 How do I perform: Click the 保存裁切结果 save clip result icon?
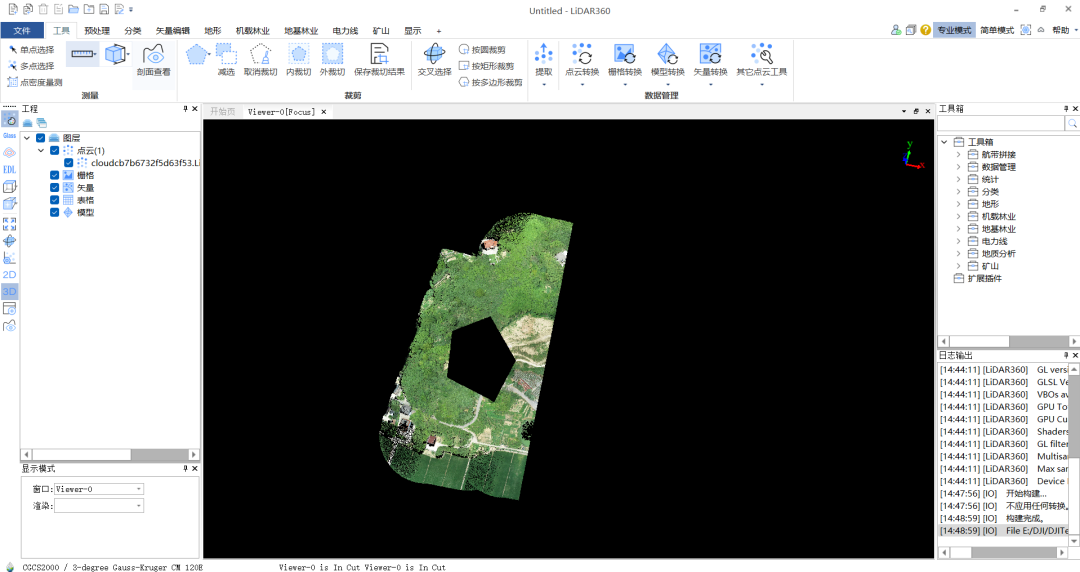379,59
